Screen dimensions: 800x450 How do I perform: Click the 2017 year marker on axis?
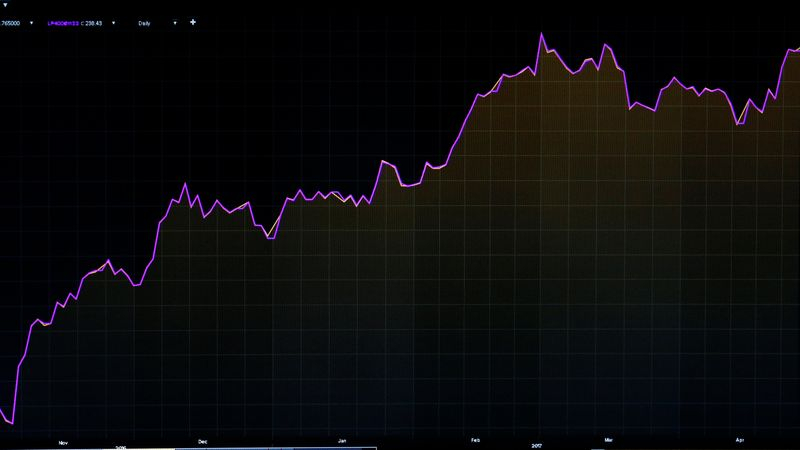click(536, 447)
